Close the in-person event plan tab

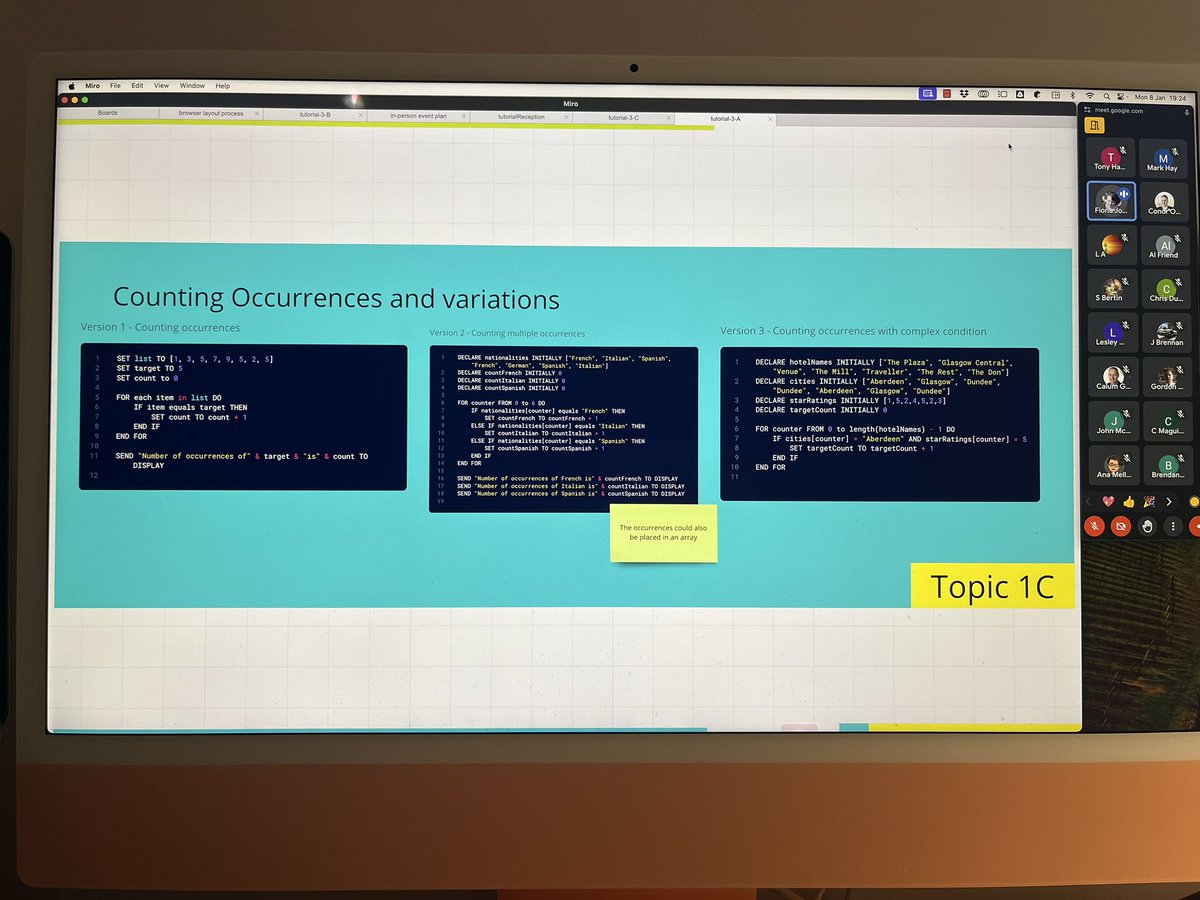pyautogui.click(x=464, y=116)
